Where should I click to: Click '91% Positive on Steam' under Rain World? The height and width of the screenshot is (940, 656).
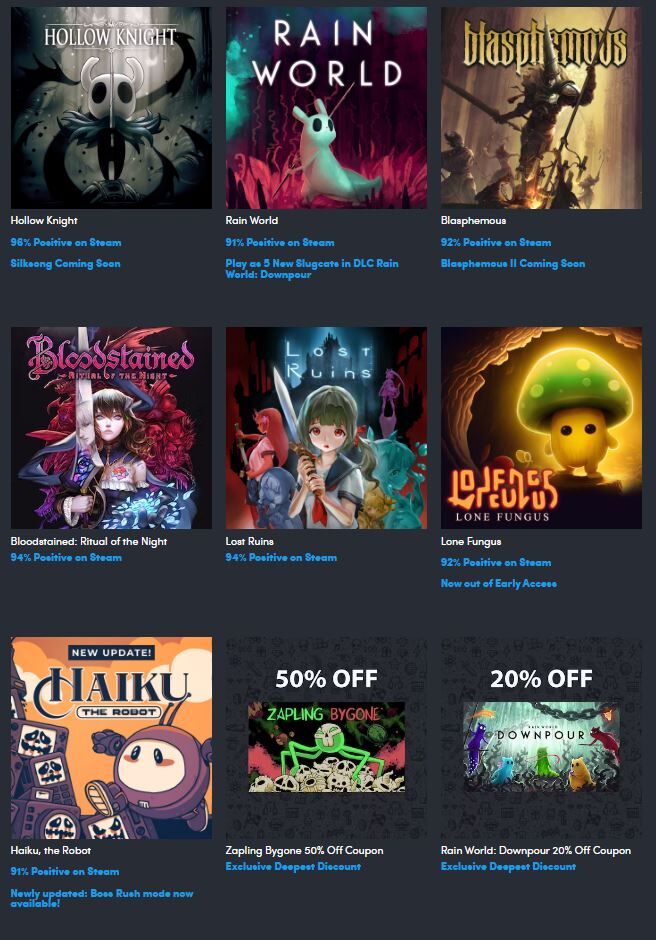point(280,242)
